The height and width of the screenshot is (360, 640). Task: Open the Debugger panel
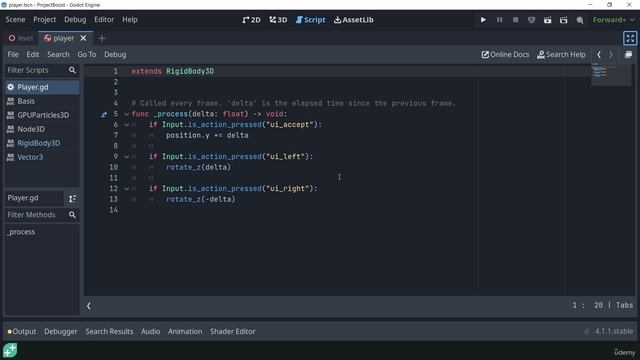[x=60, y=331]
